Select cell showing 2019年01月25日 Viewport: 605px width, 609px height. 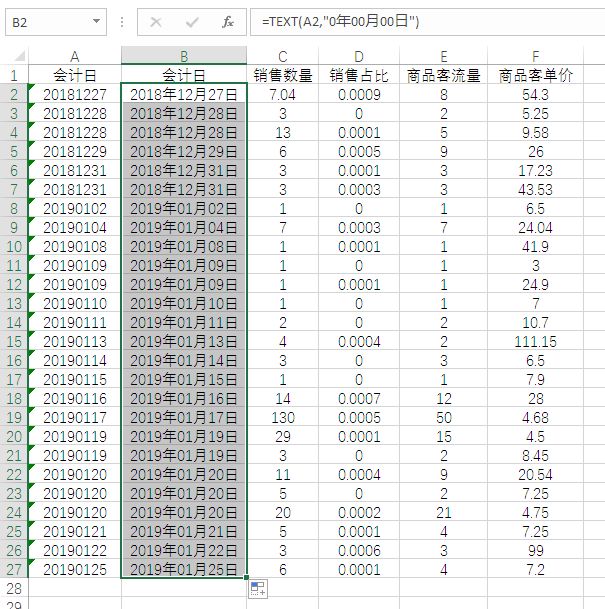click(x=184, y=569)
